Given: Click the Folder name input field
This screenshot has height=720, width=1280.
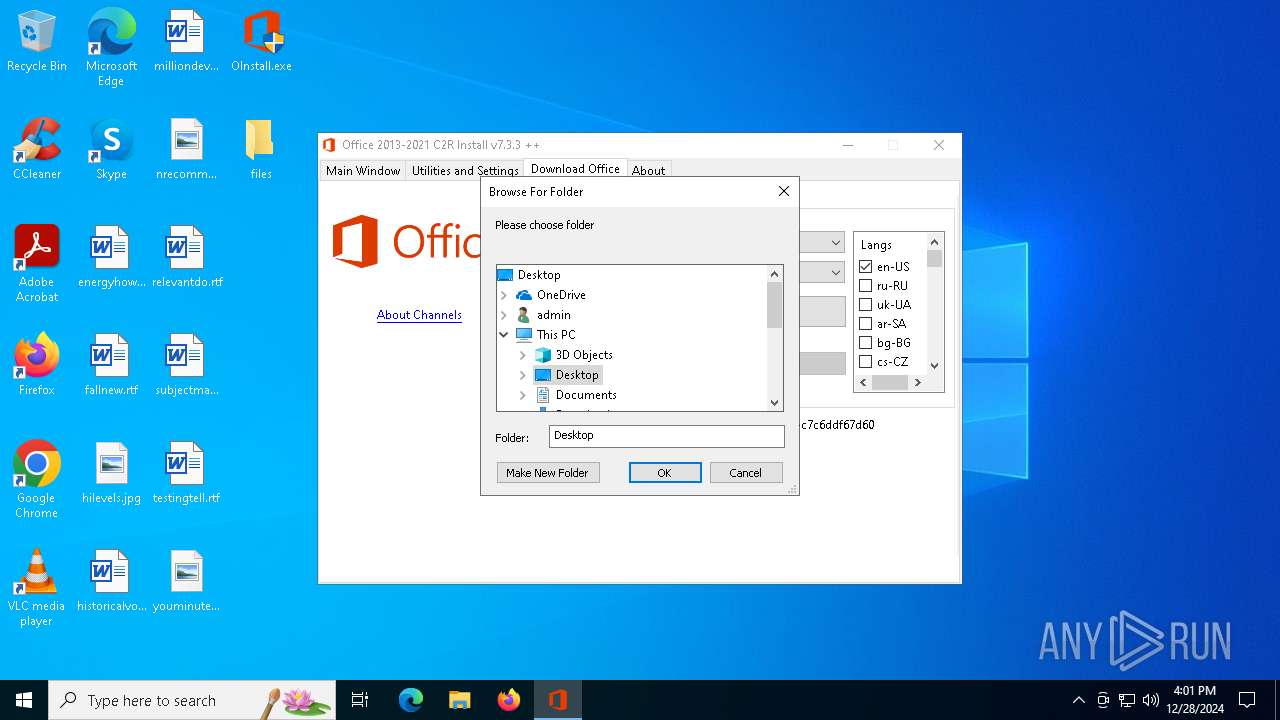Looking at the screenshot, I should coord(667,436).
